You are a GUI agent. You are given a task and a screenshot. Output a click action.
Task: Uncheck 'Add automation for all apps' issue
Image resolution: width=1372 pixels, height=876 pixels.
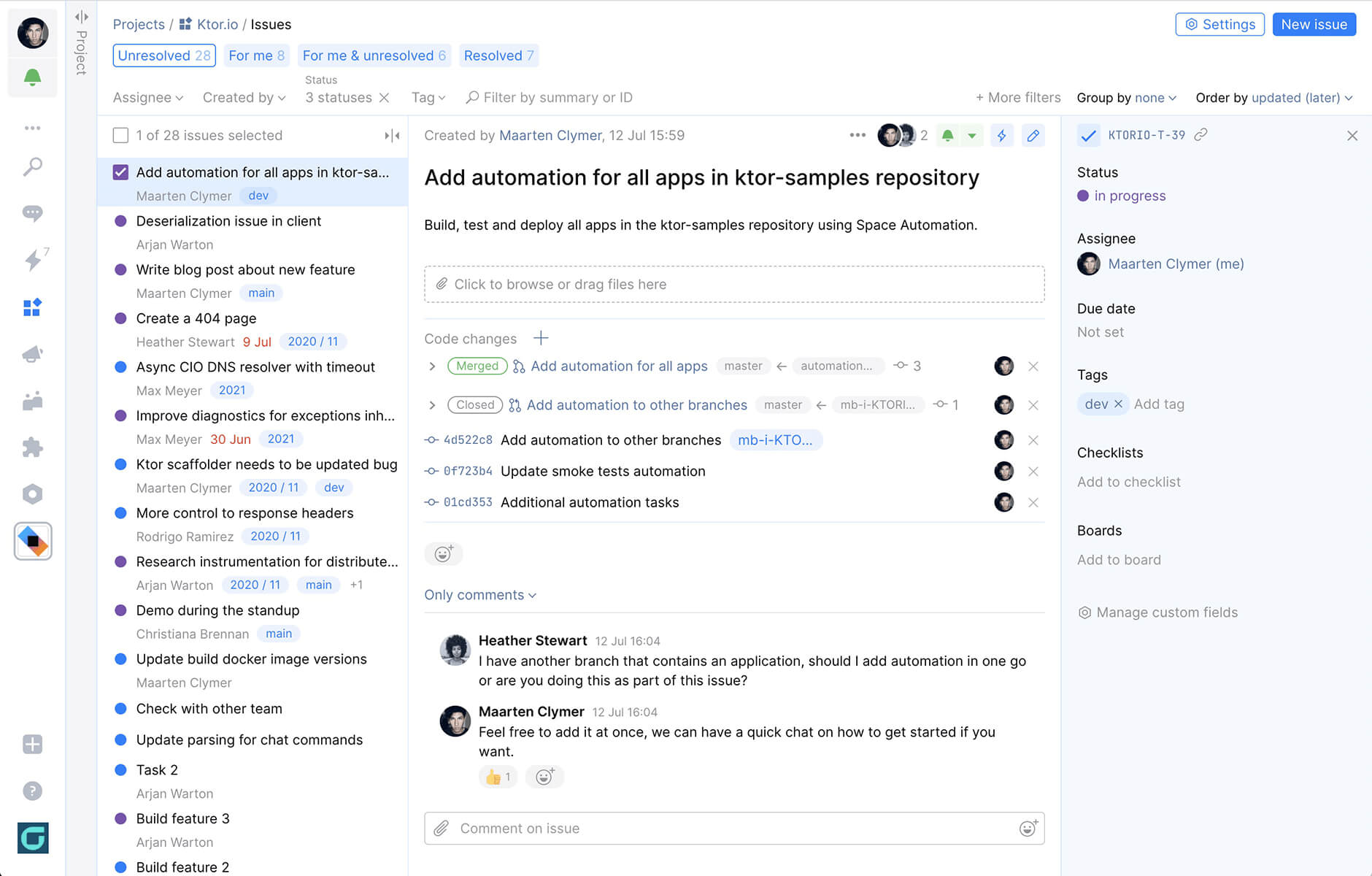pyautogui.click(x=120, y=172)
